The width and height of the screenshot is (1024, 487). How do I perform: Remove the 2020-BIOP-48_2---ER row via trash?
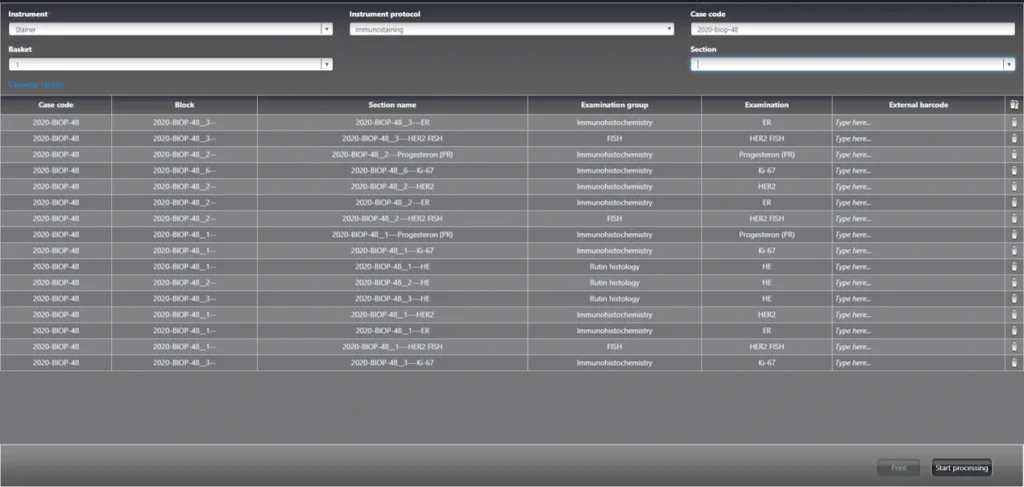tap(1014, 202)
